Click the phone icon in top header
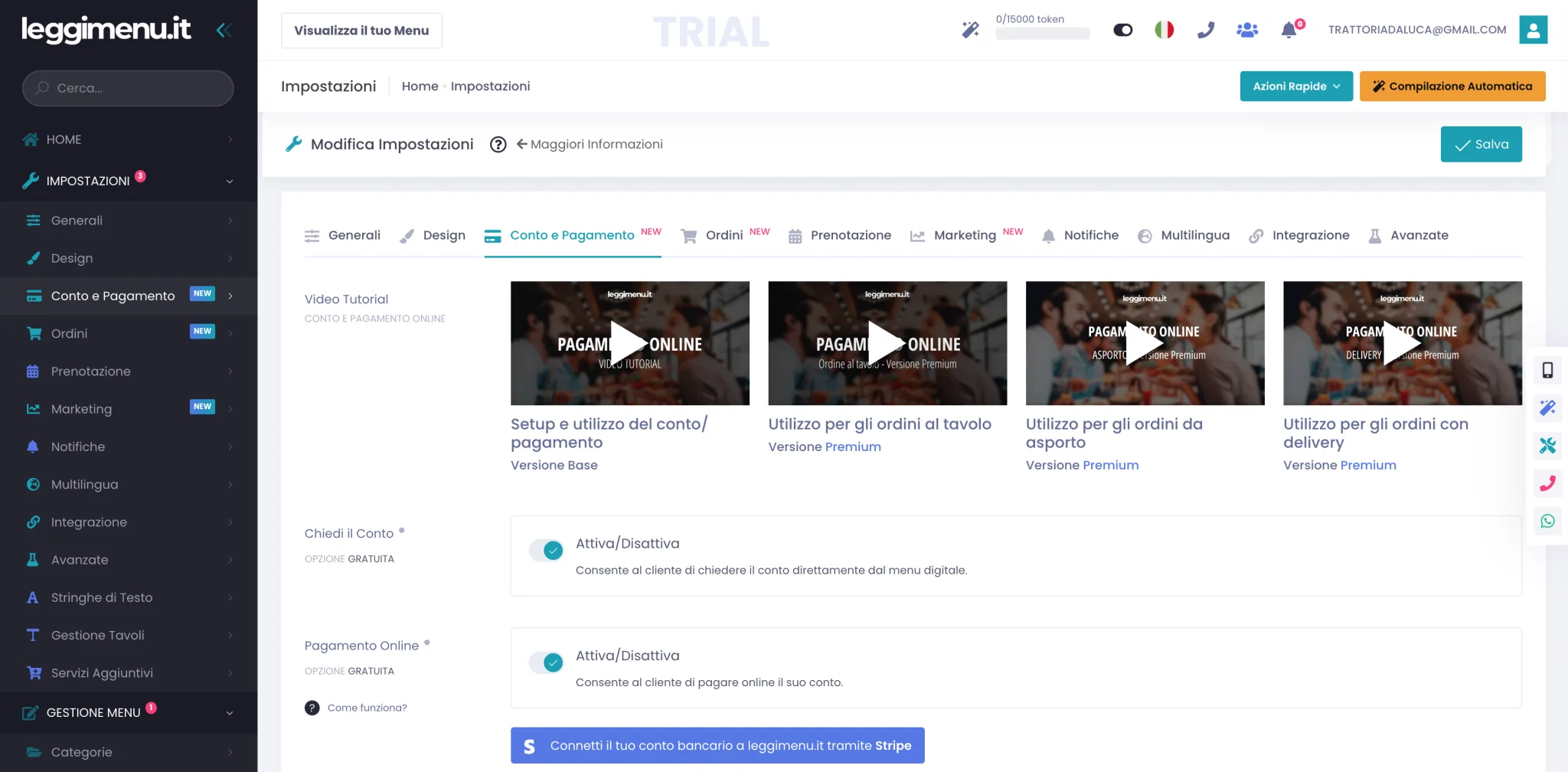The image size is (1568, 772). click(1206, 30)
